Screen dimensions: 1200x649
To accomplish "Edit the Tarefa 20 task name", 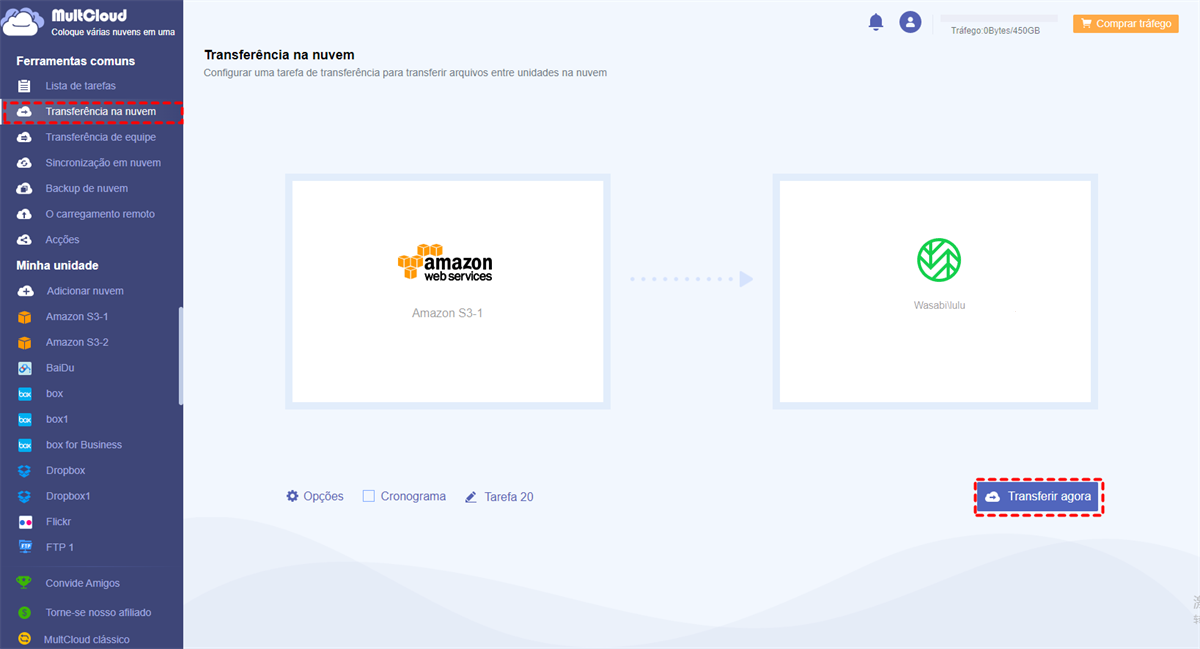I will [509, 496].
